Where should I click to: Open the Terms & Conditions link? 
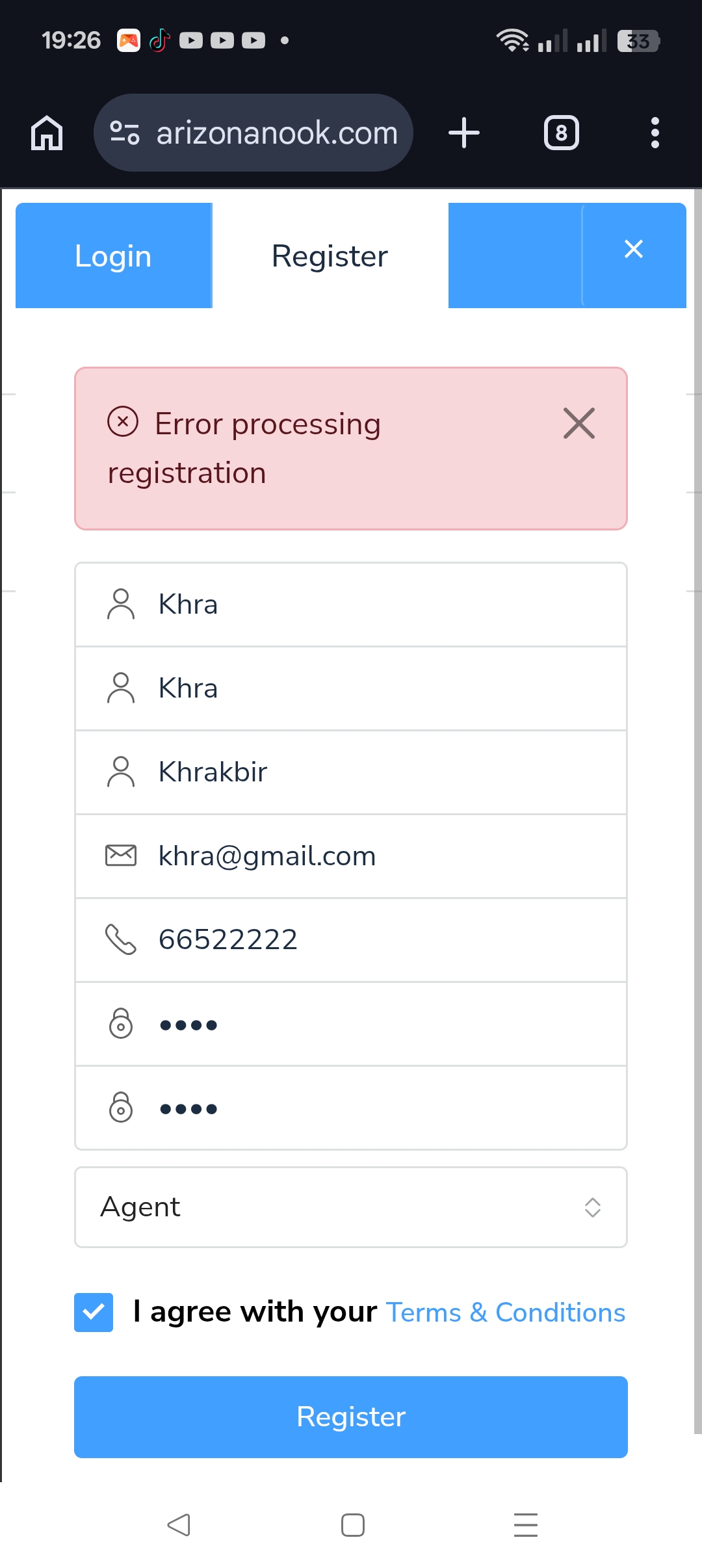click(505, 1313)
